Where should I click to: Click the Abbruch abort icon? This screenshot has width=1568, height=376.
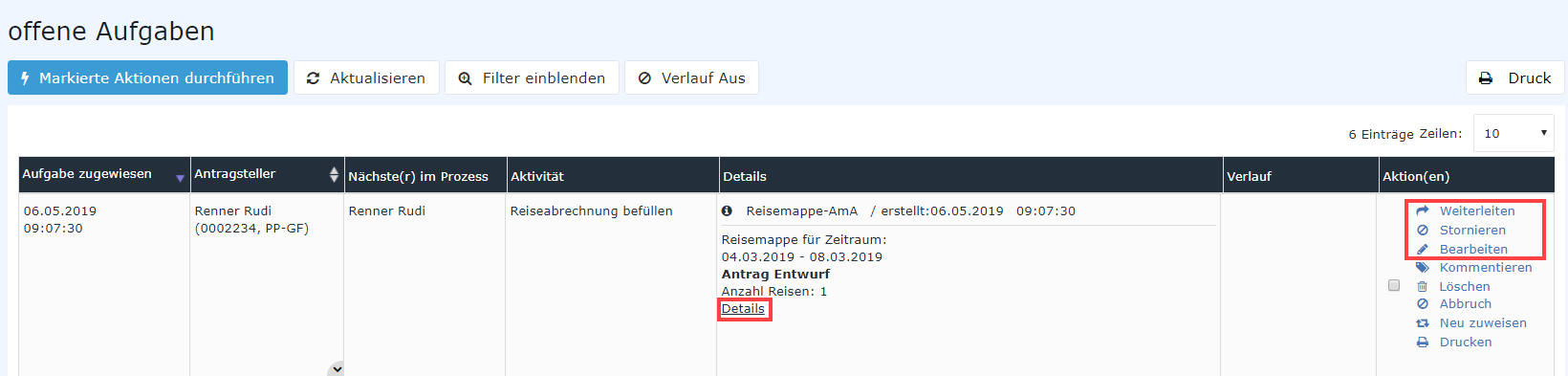click(x=1423, y=304)
